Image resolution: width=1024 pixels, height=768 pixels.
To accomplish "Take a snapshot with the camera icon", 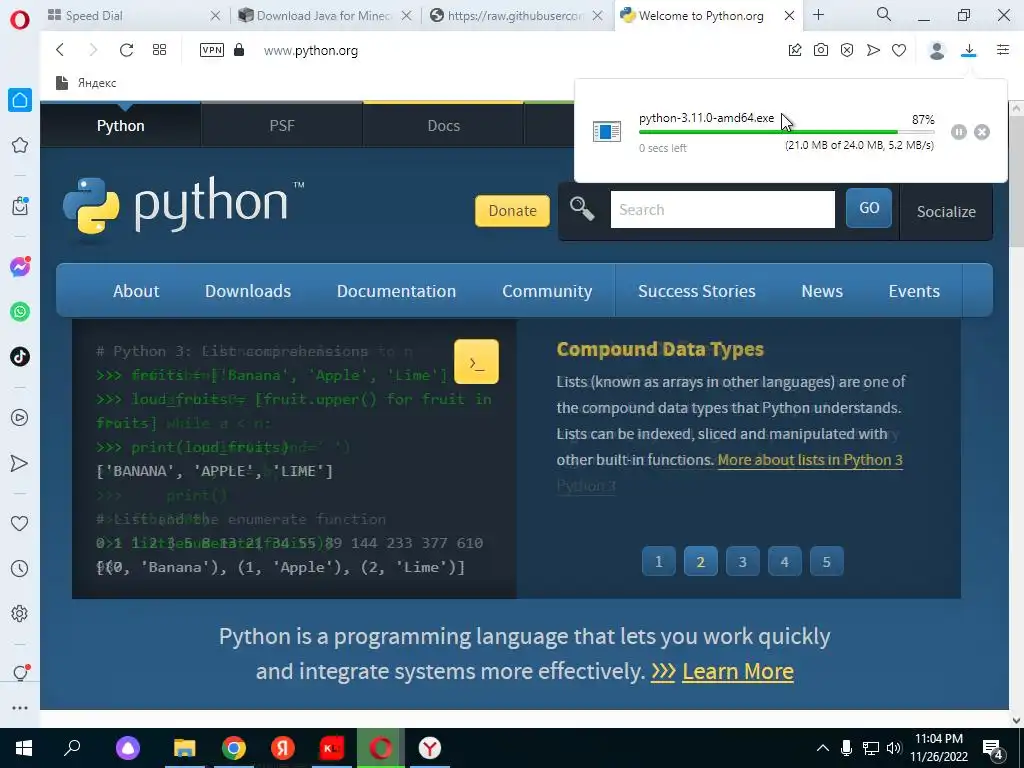I will 821,50.
